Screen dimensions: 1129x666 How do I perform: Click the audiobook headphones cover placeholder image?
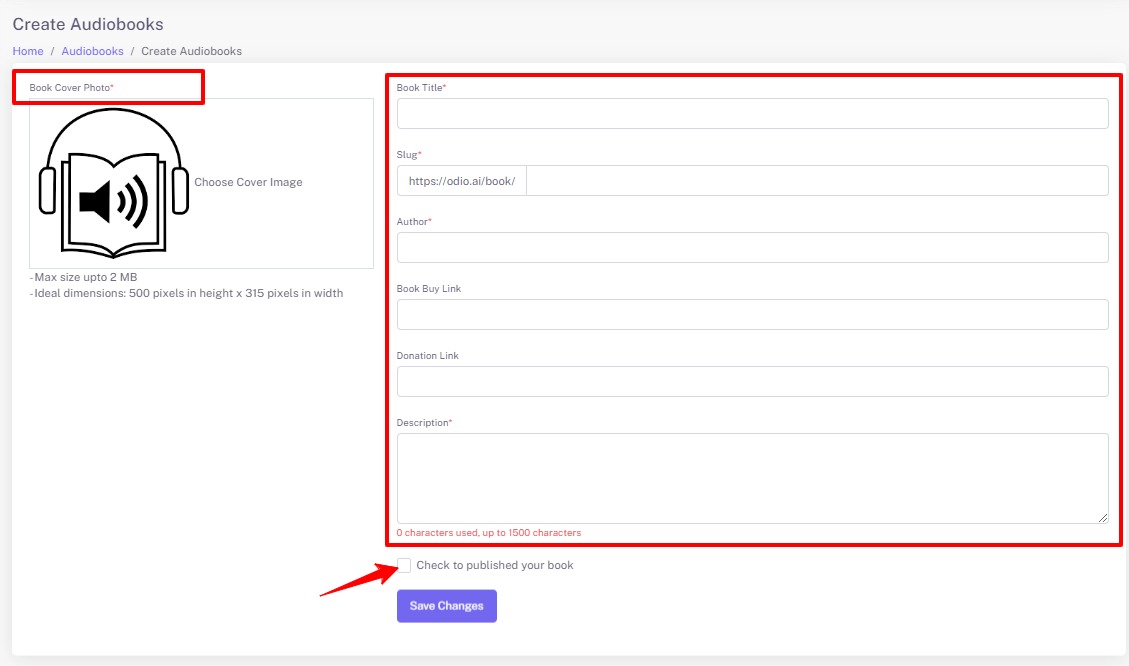(114, 183)
